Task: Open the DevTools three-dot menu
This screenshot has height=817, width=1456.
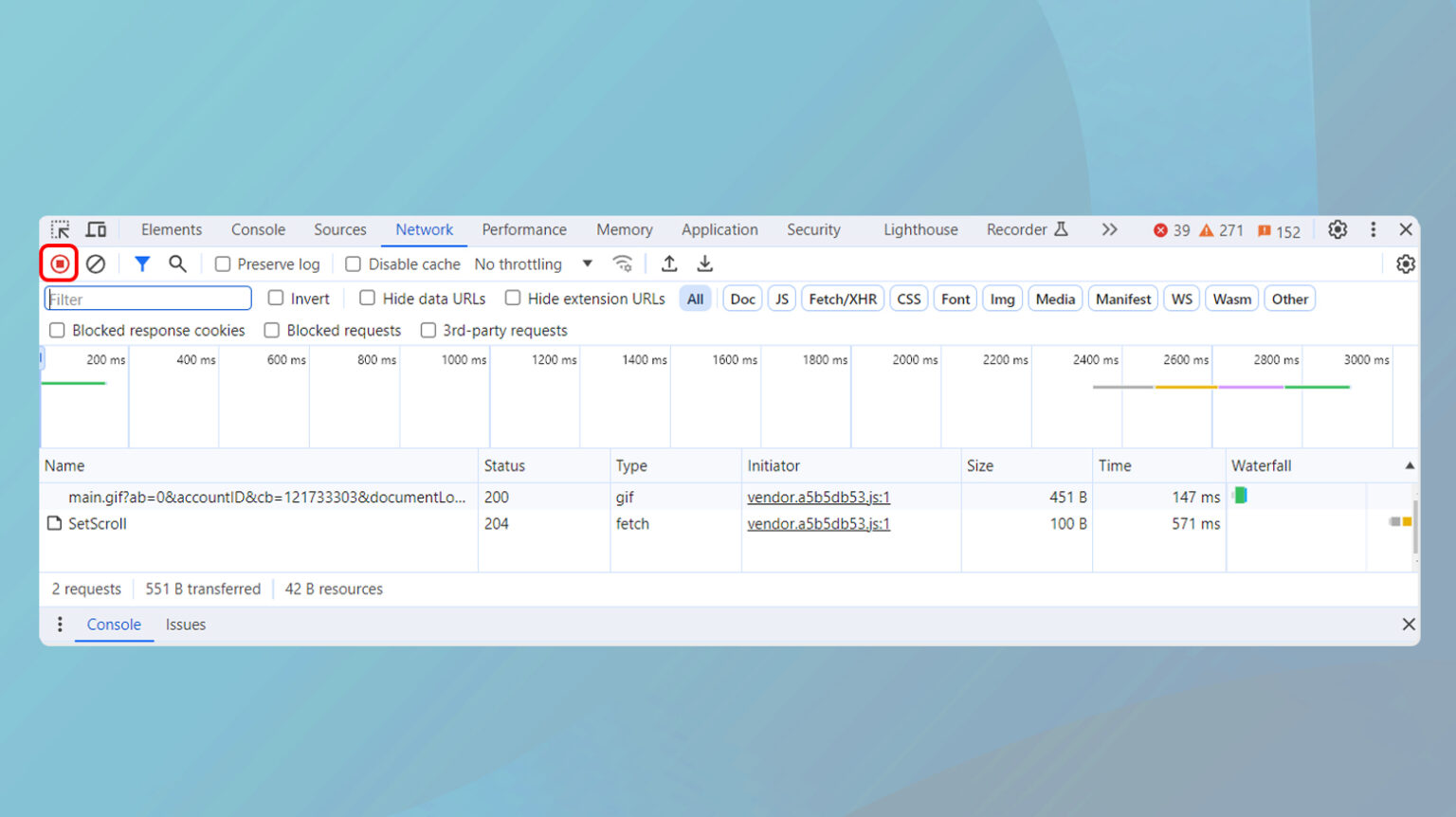Action: [x=1373, y=229]
